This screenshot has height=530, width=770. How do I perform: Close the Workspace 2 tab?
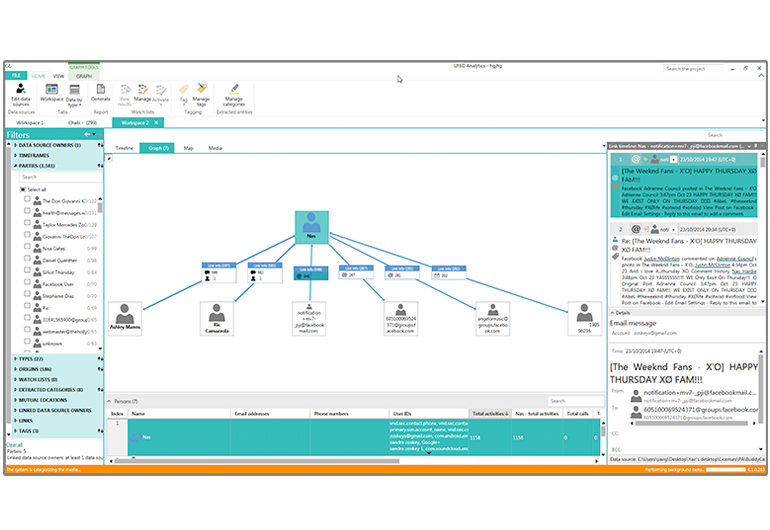click(x=155, y=122)
